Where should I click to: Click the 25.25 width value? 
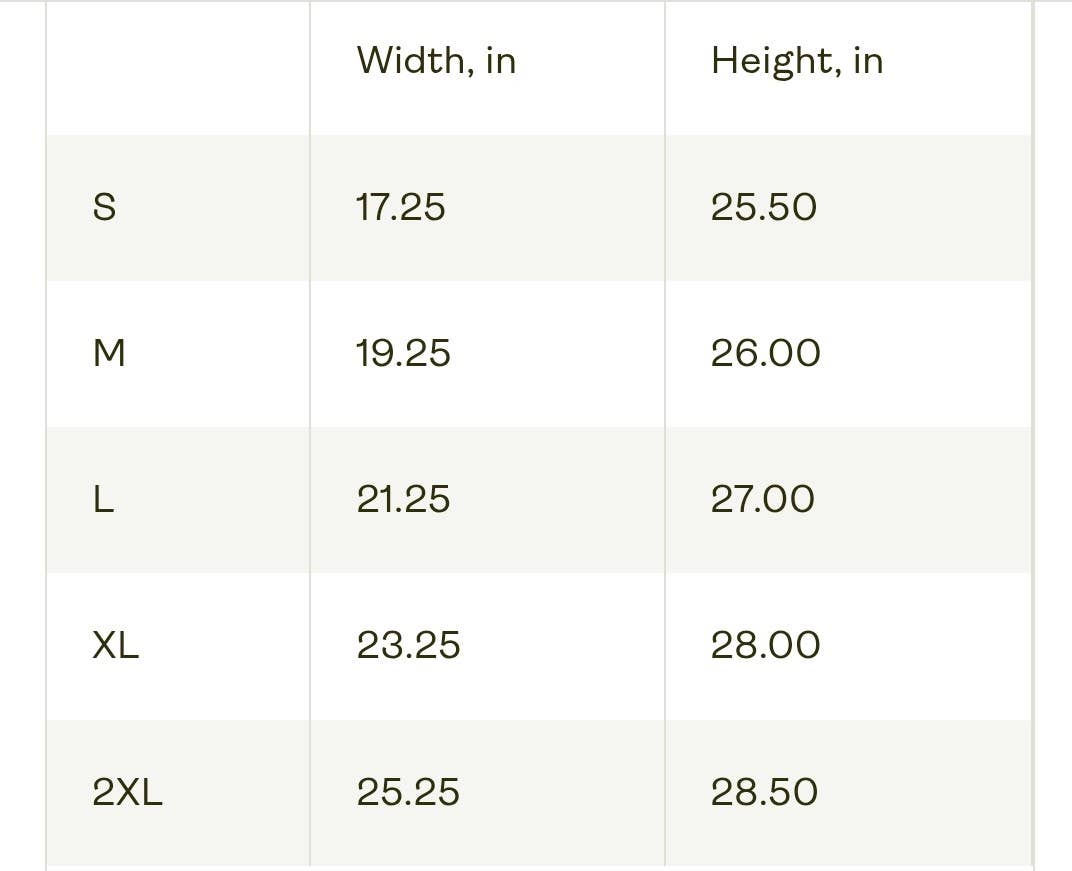(x=408, y=792)
